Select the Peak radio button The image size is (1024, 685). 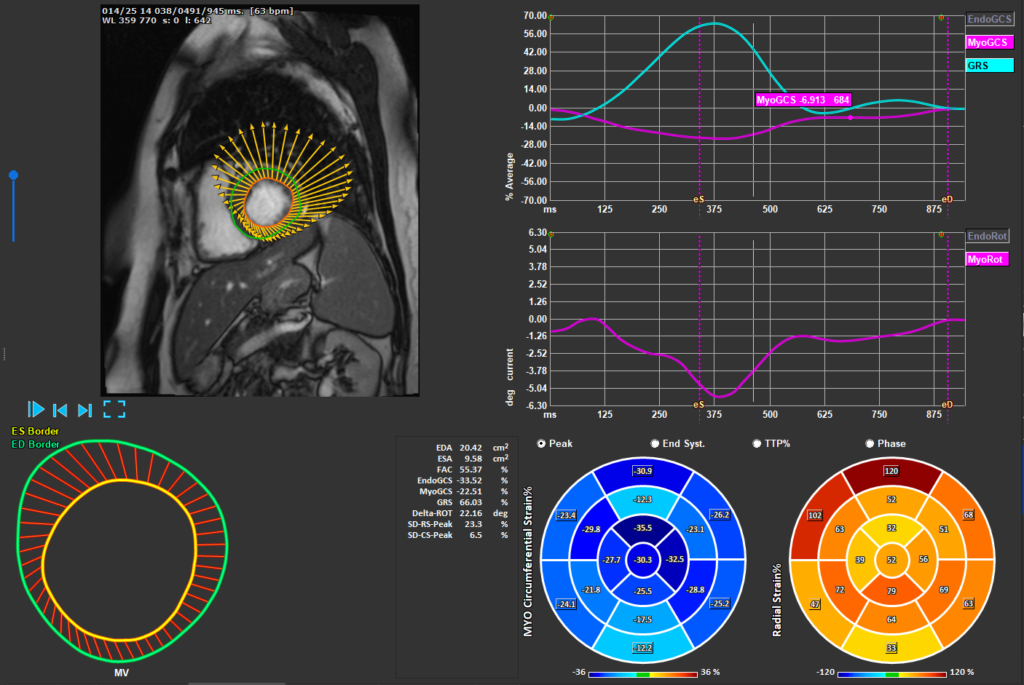click(x=541, y=443)
